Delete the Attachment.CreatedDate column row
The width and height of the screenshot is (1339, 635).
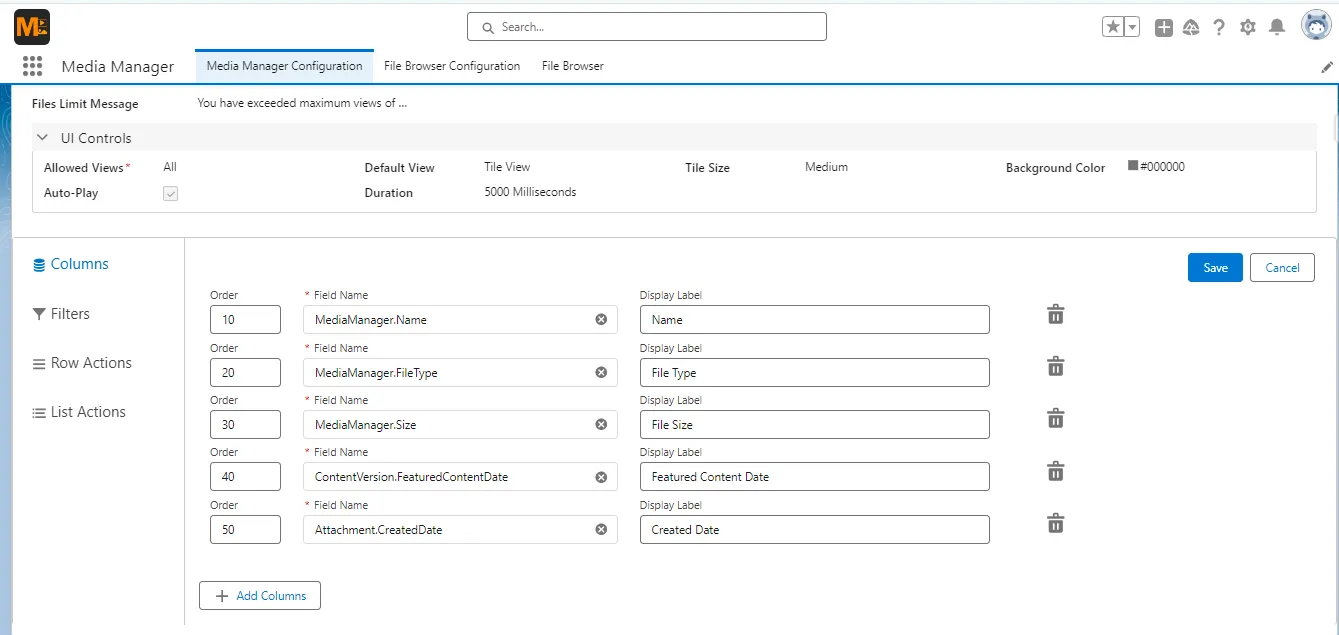(1055, 524)
